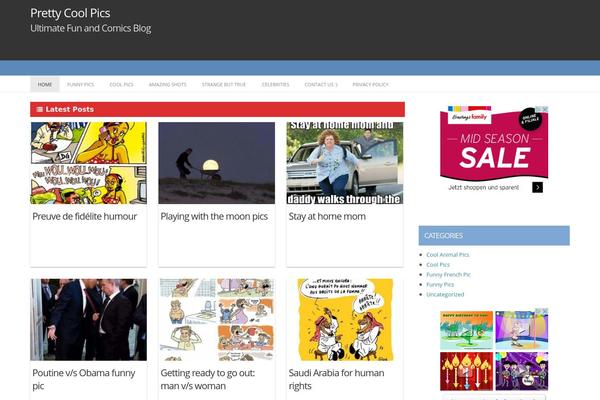Open post title Stay at home mom

[327, 217]
